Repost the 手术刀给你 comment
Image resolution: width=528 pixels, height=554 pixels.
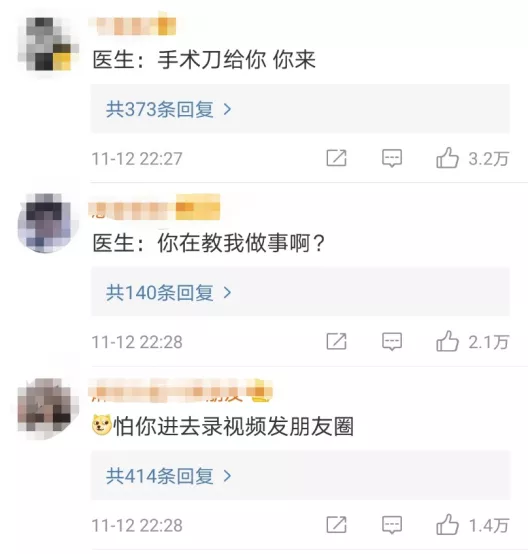(x=336, y=158)
